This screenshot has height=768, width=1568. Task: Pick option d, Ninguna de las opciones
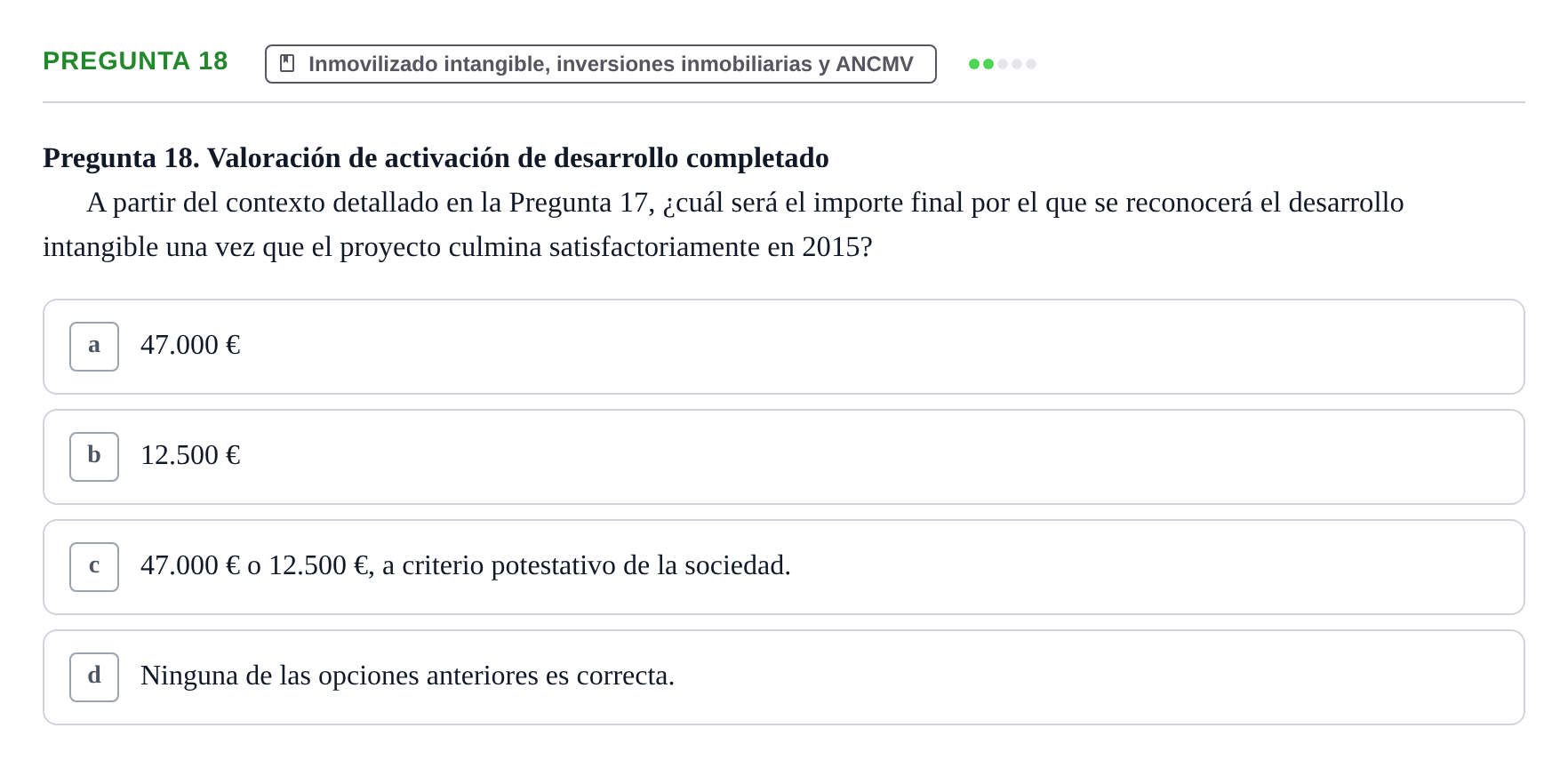pyautogui.click(x=784, y=677)
